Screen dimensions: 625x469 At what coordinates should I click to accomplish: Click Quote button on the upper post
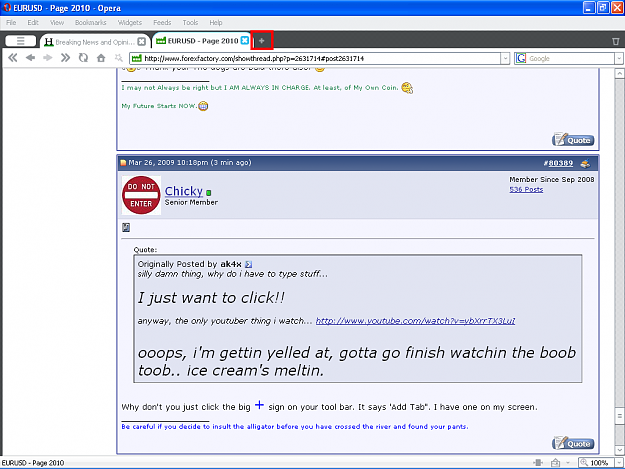[573, 140]
